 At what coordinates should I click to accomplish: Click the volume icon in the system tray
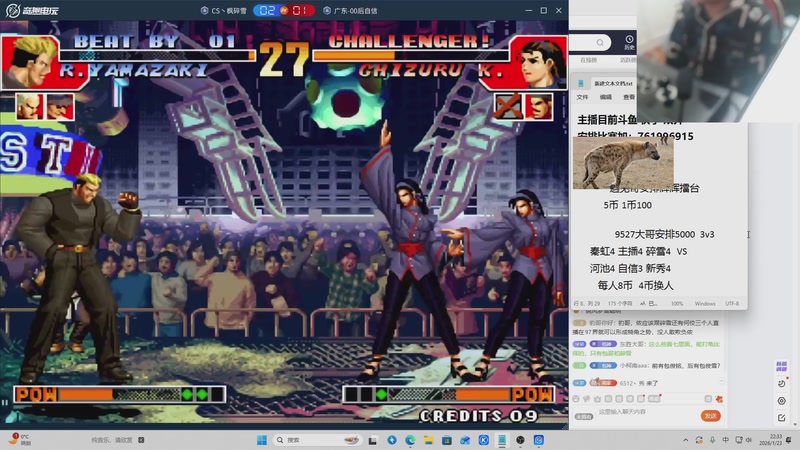coord(749,440)
